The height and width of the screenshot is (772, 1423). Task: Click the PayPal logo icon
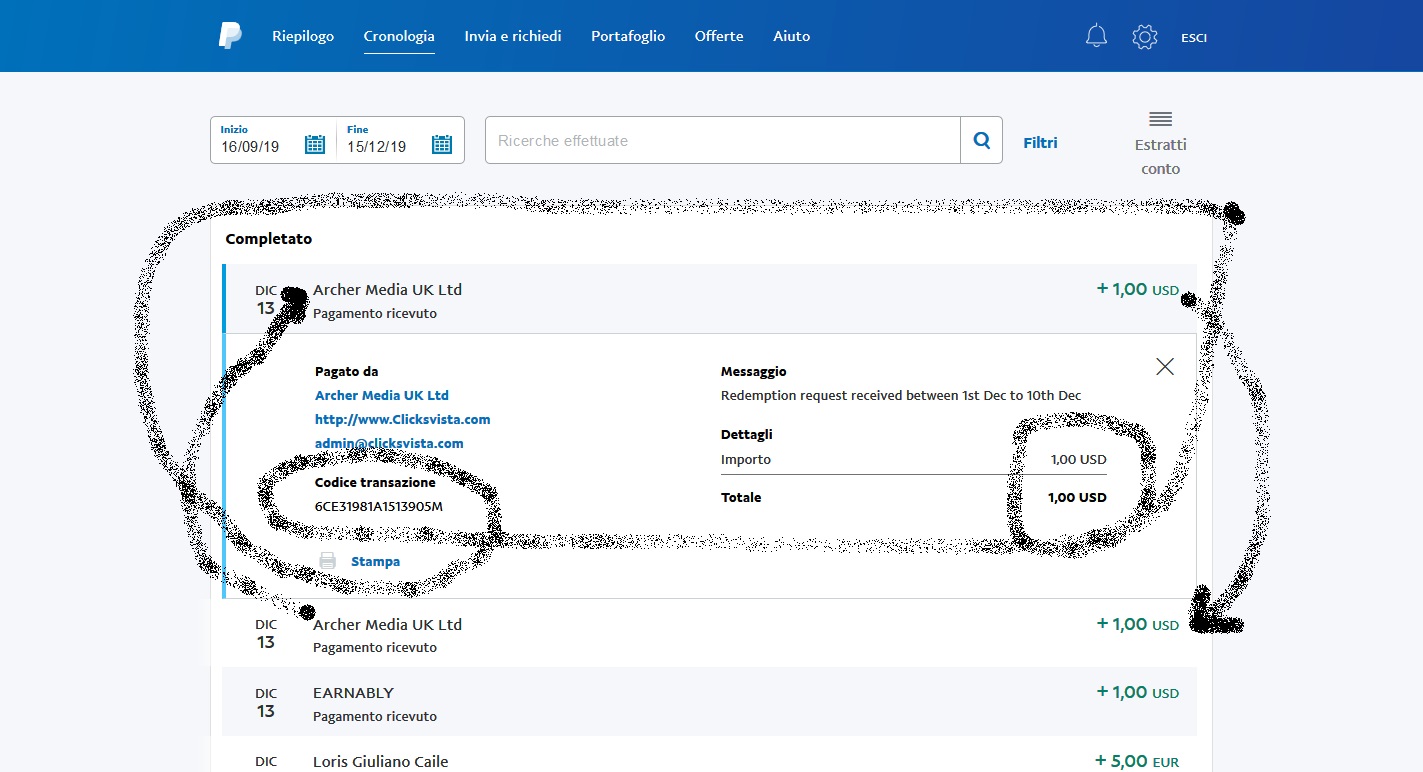(230, 36)
